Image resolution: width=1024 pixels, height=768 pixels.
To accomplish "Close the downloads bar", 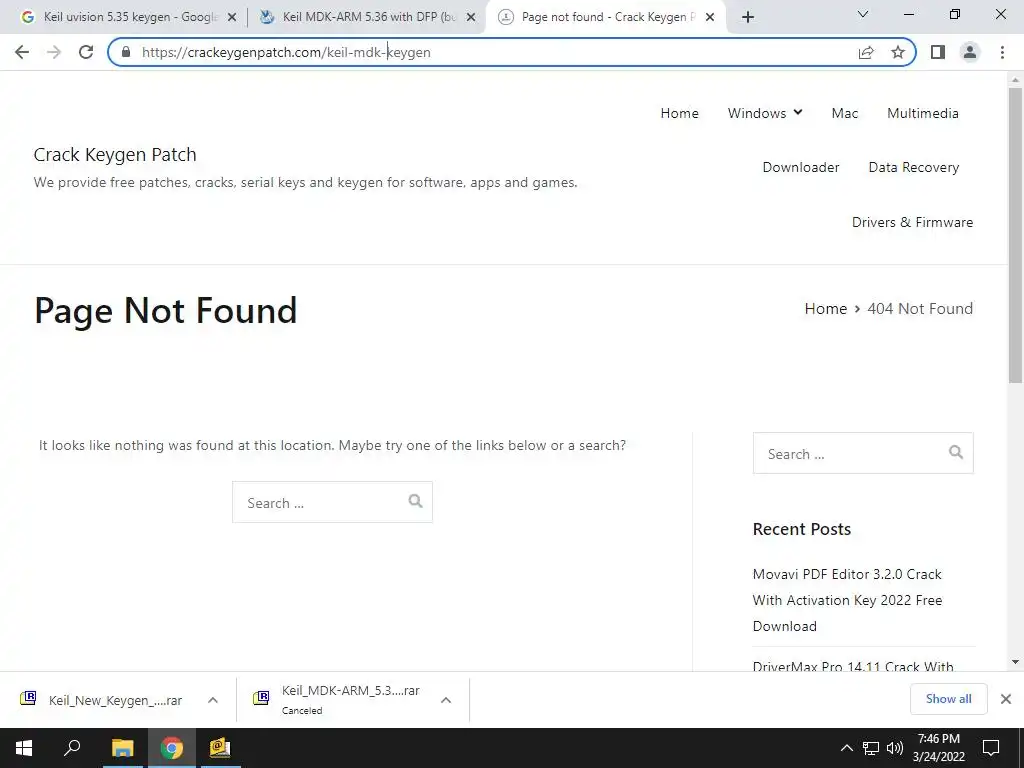I will tap(1006, 699).
